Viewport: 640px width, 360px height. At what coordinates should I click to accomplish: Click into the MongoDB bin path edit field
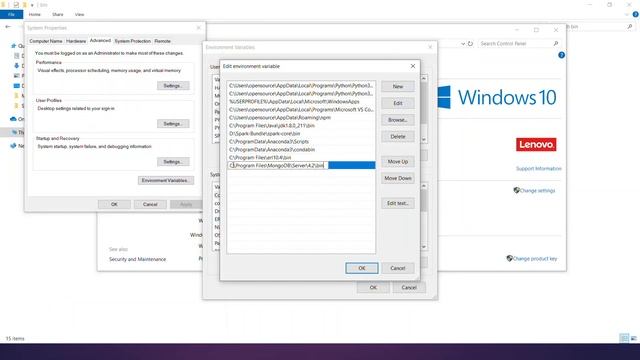(278, 165)
